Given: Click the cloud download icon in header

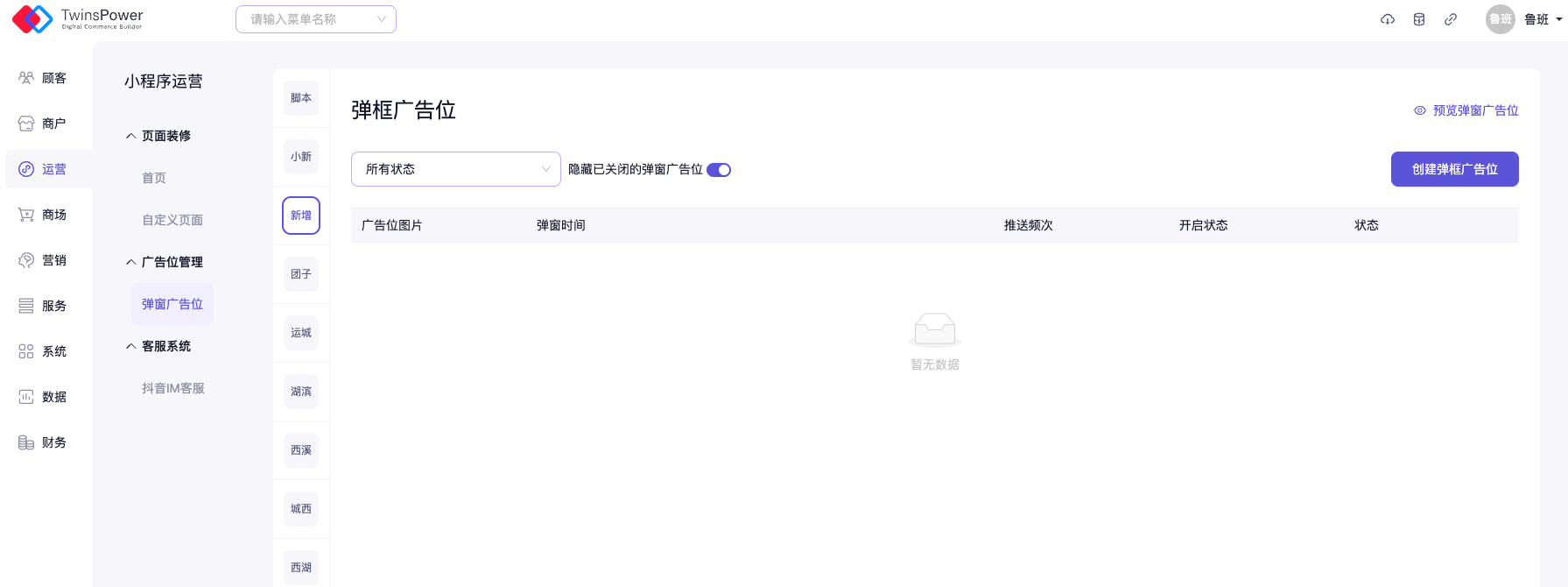Looking at the screenshot, I should (x=1388, y=19).
